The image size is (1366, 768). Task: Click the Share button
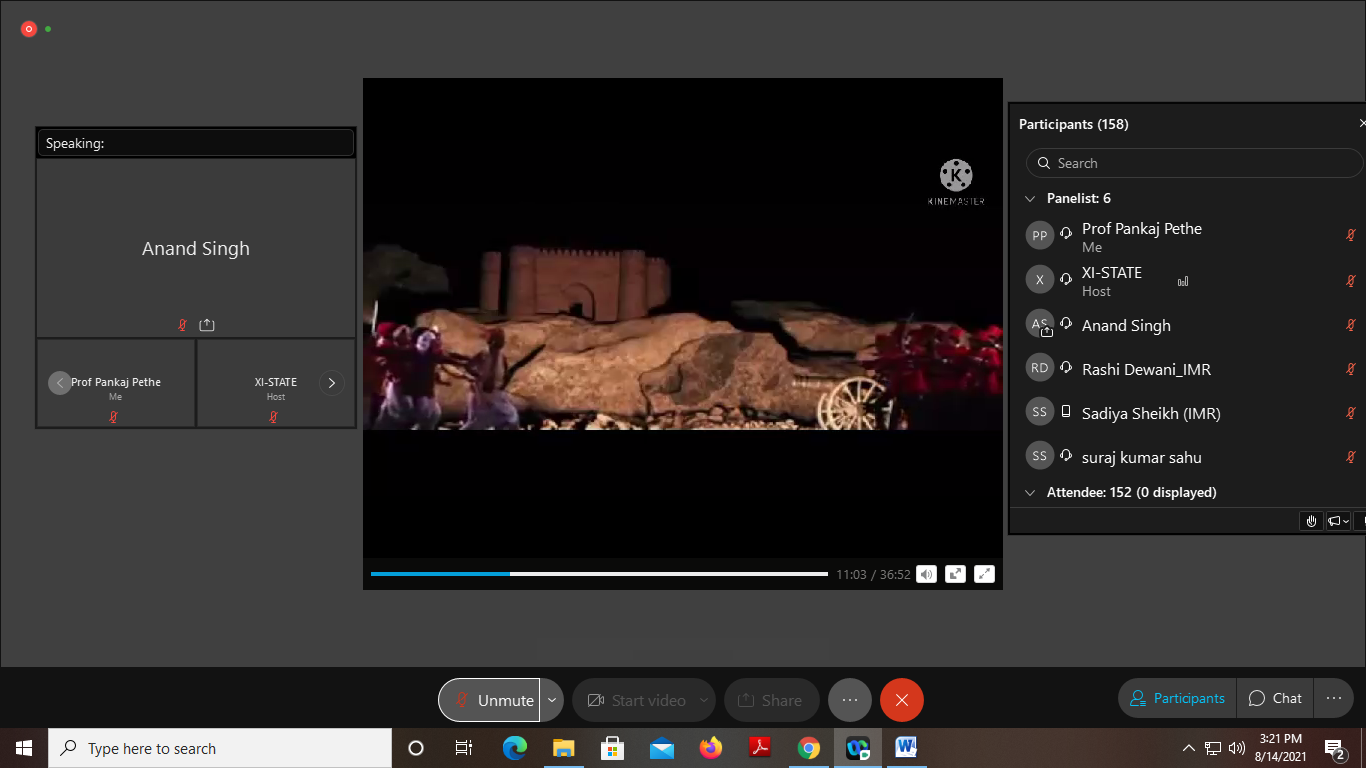pyautogui.click(x=770, y=700)
